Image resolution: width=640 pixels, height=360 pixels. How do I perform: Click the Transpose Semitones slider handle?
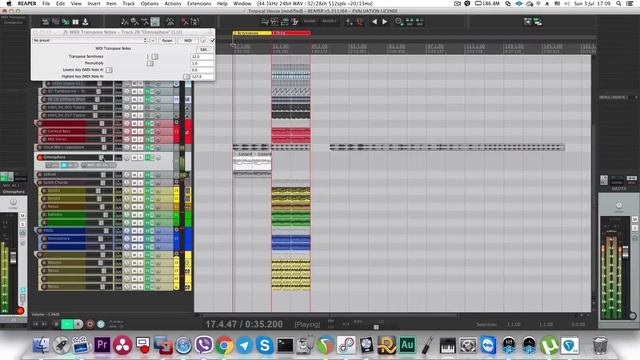tap(155, 57)
